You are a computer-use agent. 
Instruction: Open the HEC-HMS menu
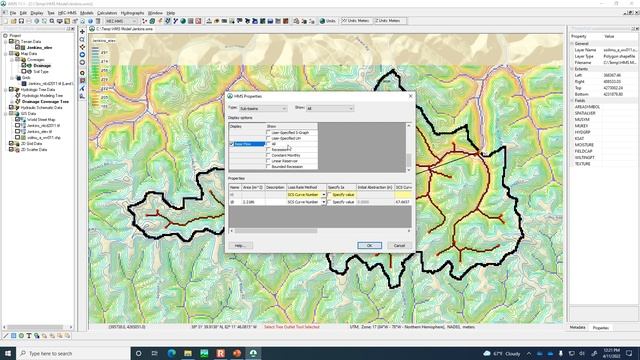click(x=67, y=13)
